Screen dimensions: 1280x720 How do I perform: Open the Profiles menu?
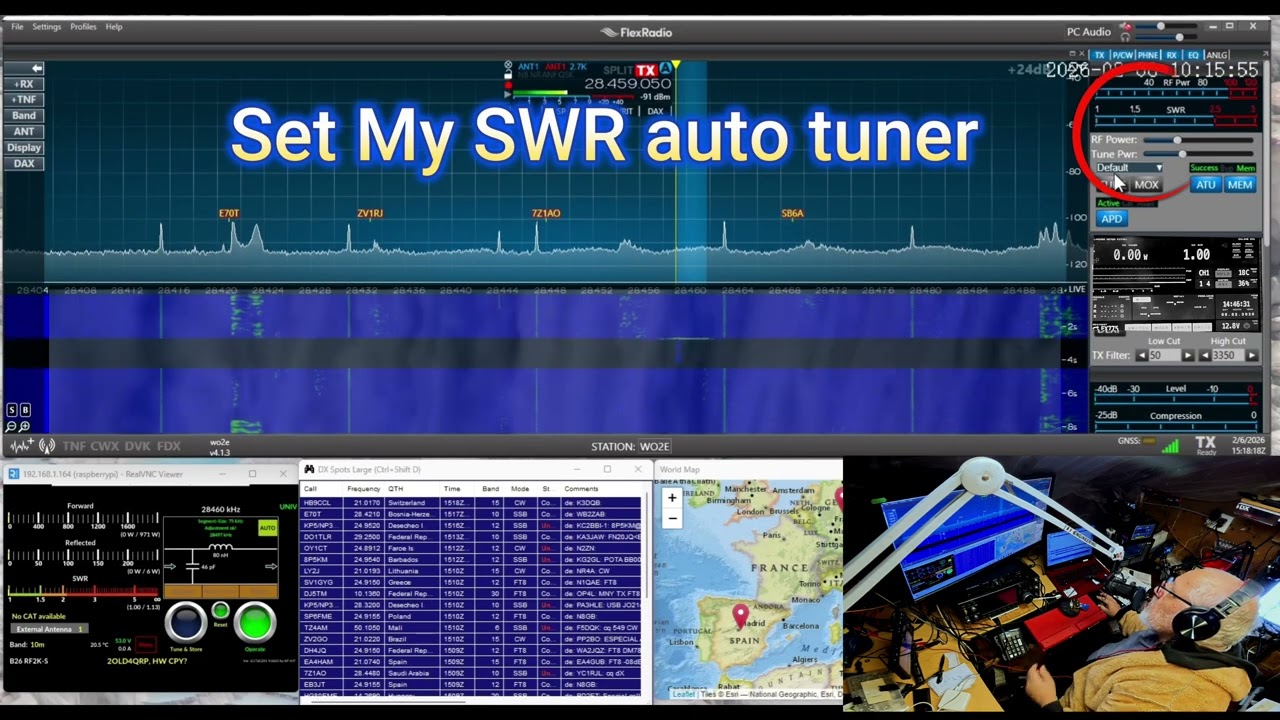(x=84, y=27)
